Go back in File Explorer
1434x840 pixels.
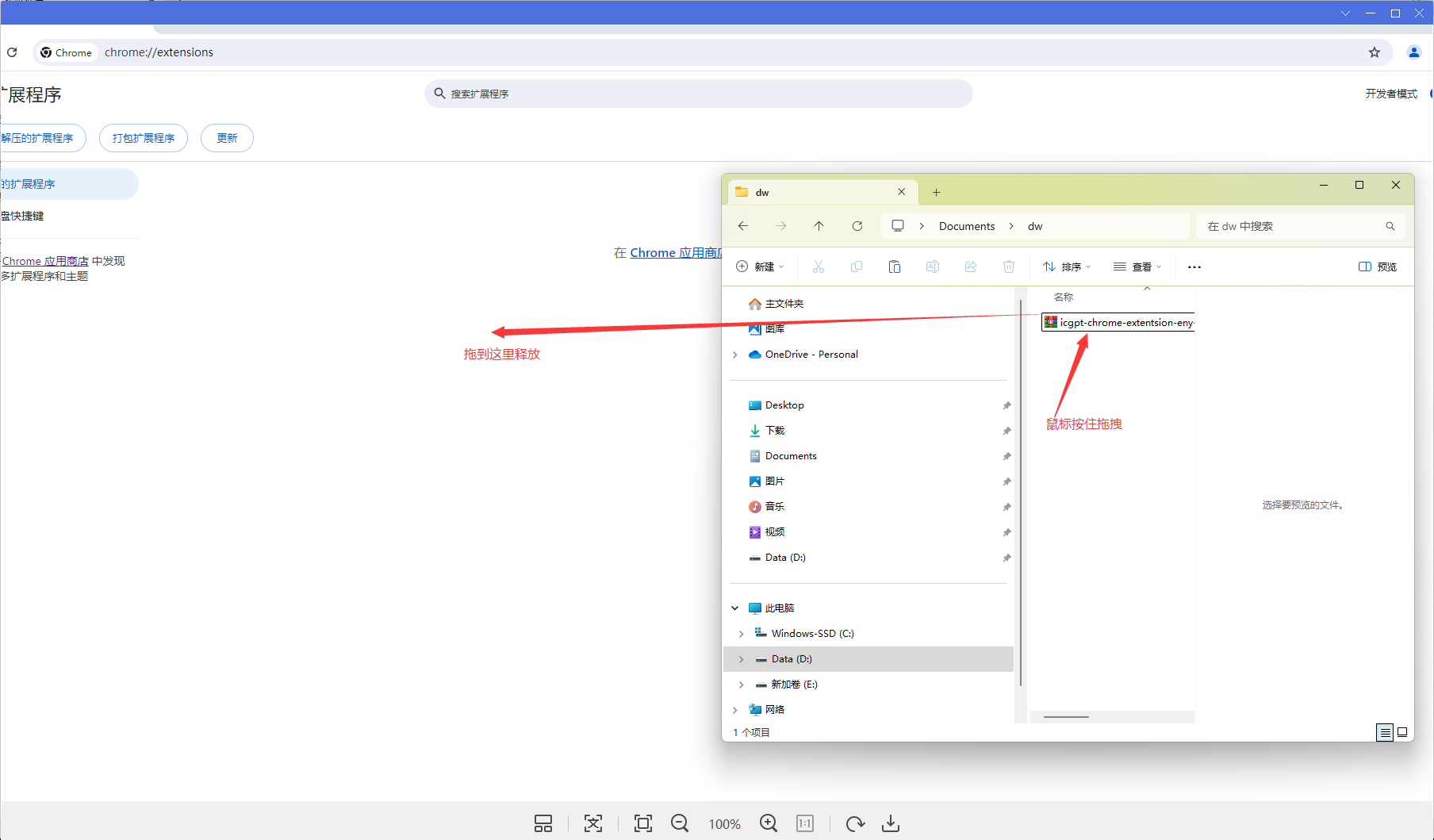(743, 226)
